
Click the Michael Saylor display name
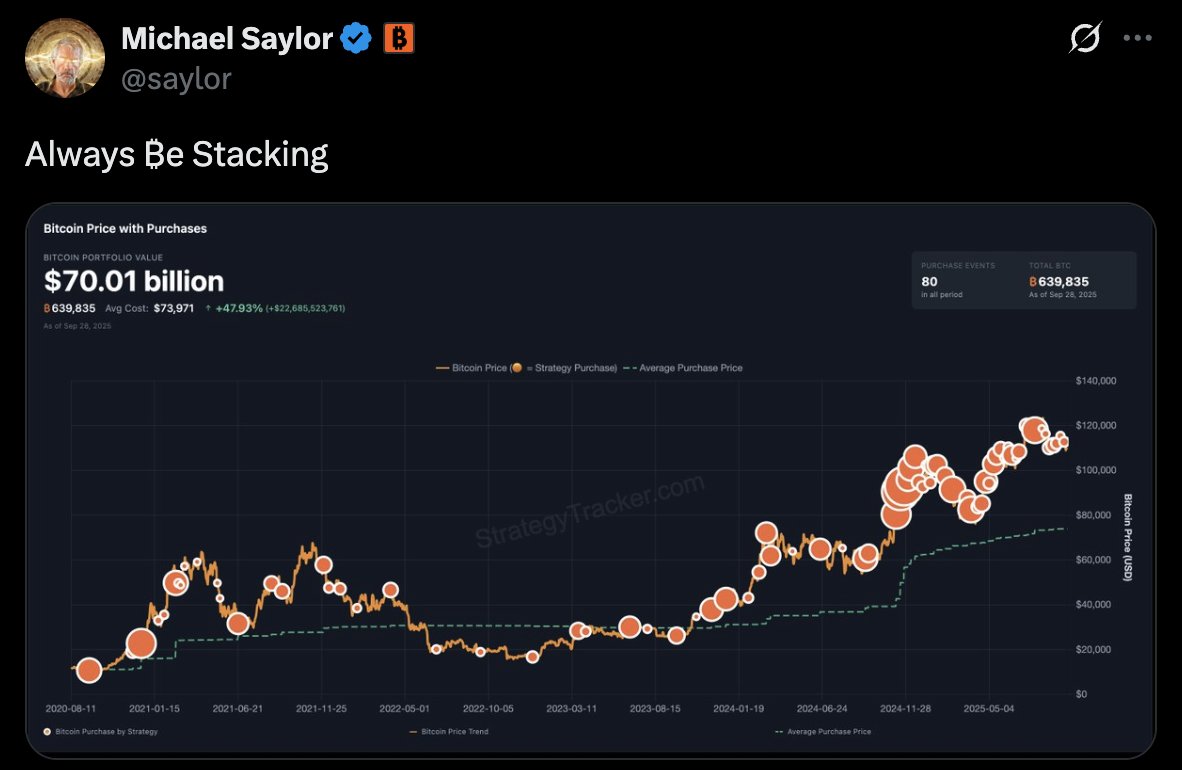click(x=227, y=39)
